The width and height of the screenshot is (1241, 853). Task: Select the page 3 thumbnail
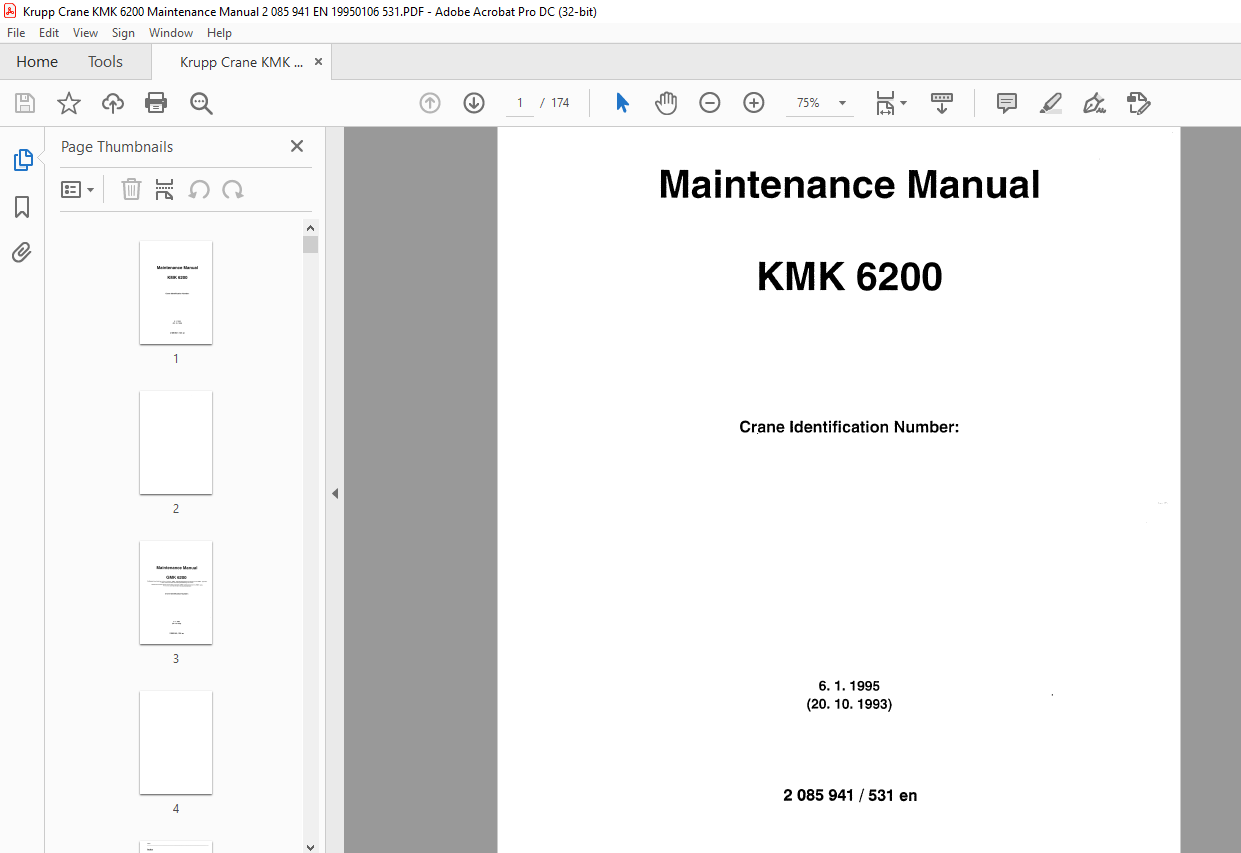coord(176,592)
